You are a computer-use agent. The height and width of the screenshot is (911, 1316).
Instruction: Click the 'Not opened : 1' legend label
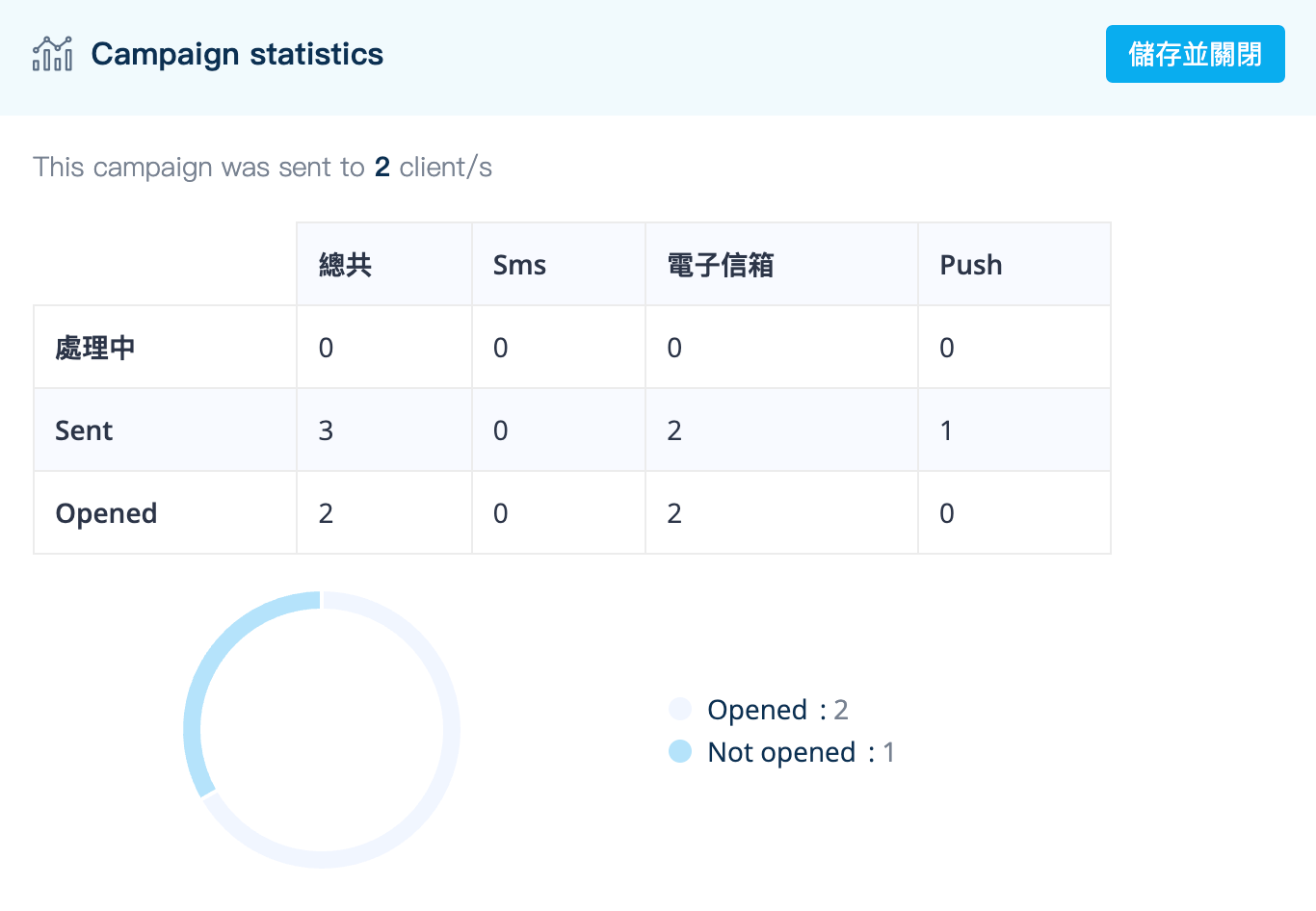[x=801, y=752]
